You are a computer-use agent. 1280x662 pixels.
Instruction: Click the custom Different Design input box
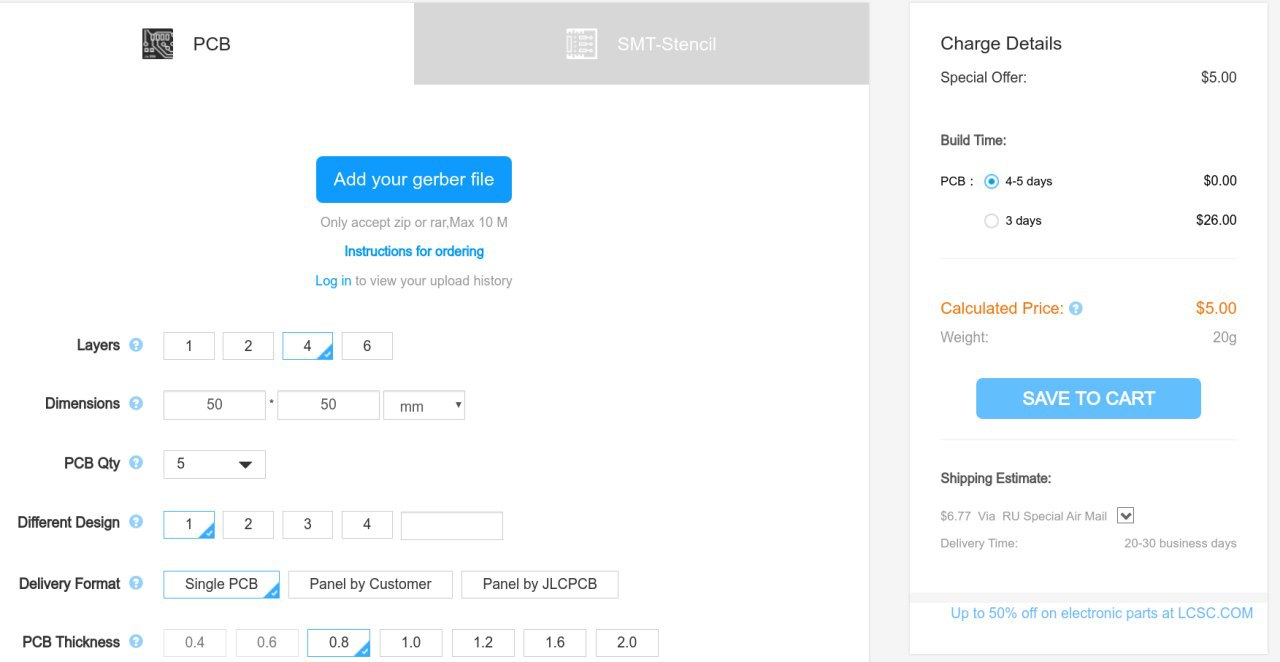452,525
